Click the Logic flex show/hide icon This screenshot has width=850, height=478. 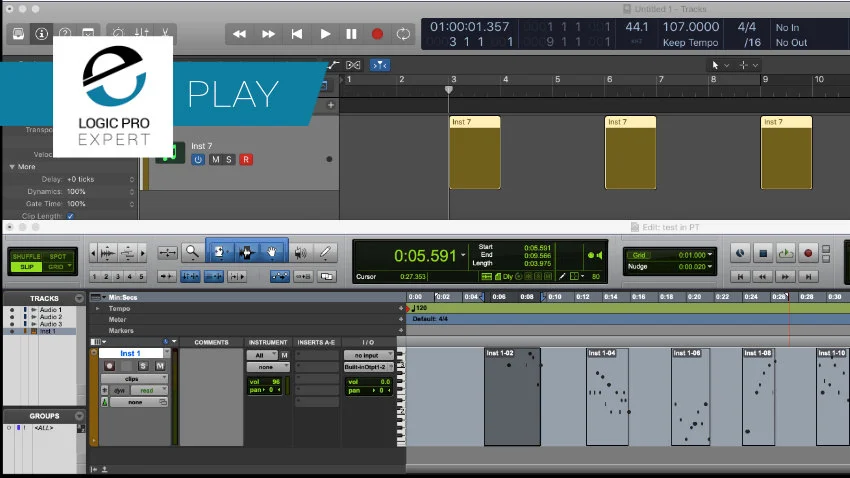click(353, 65)
